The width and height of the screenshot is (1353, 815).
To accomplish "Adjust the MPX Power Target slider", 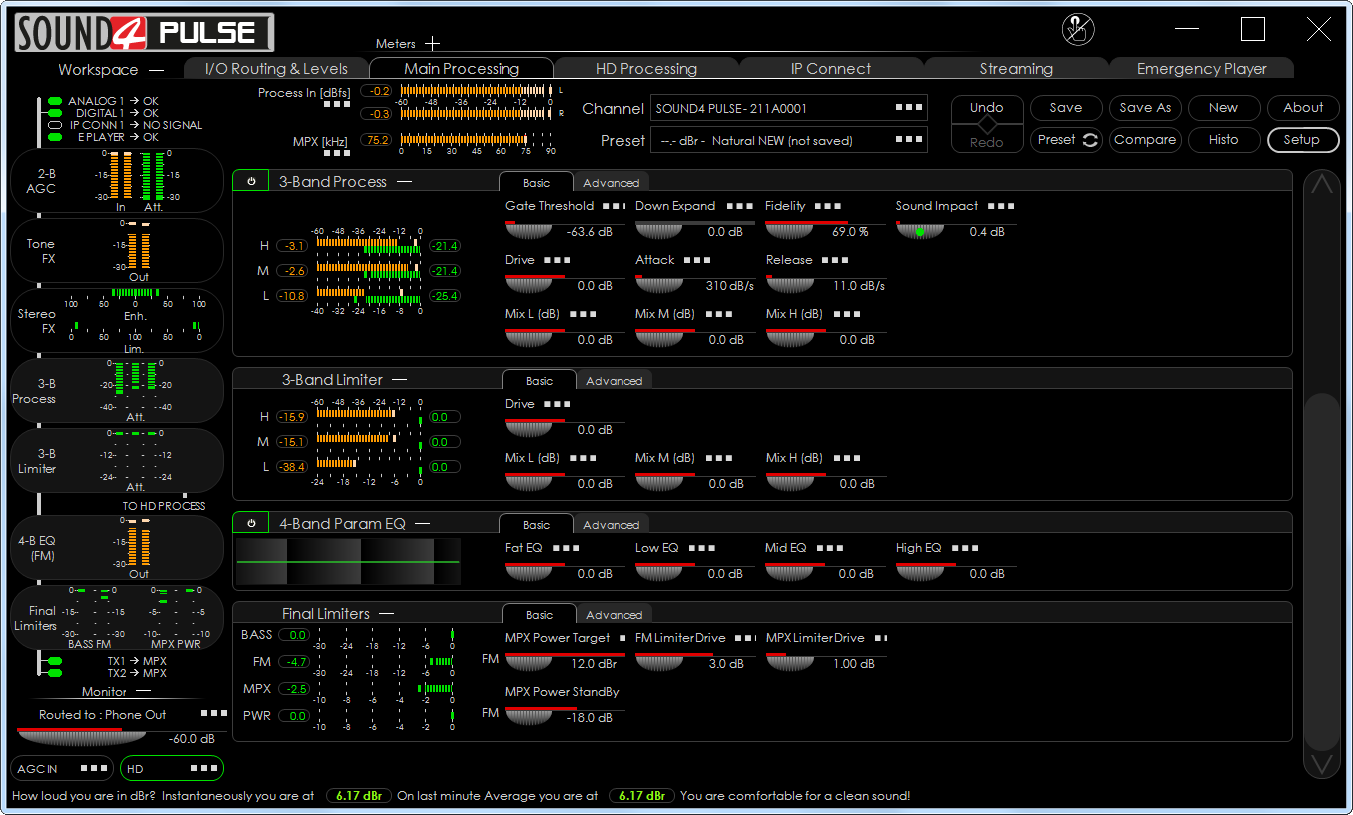I will (x=529, y=663).
